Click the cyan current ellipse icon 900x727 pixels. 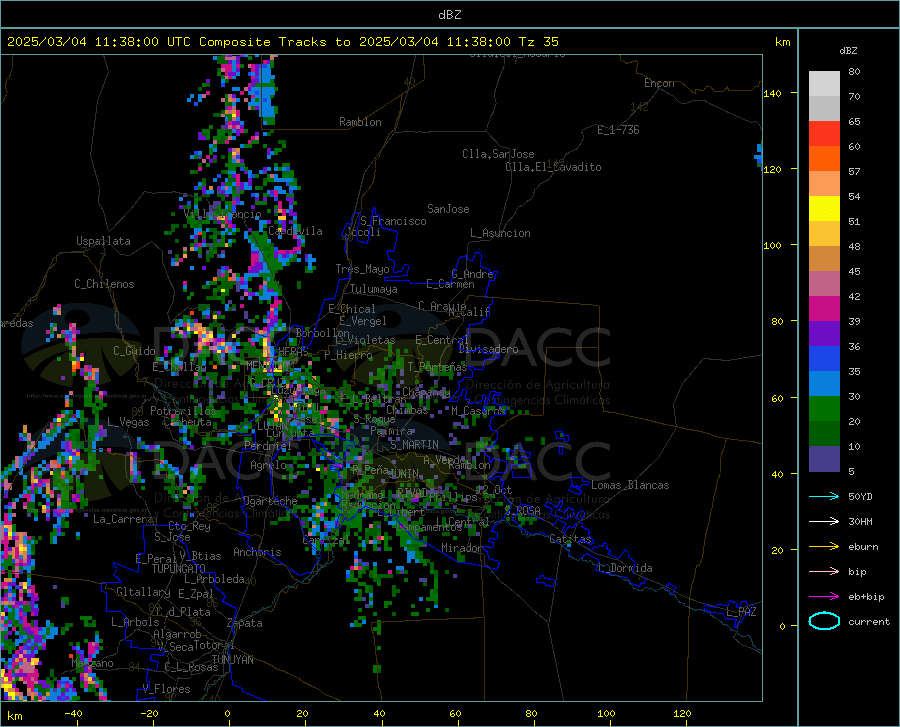click(824, 621)
